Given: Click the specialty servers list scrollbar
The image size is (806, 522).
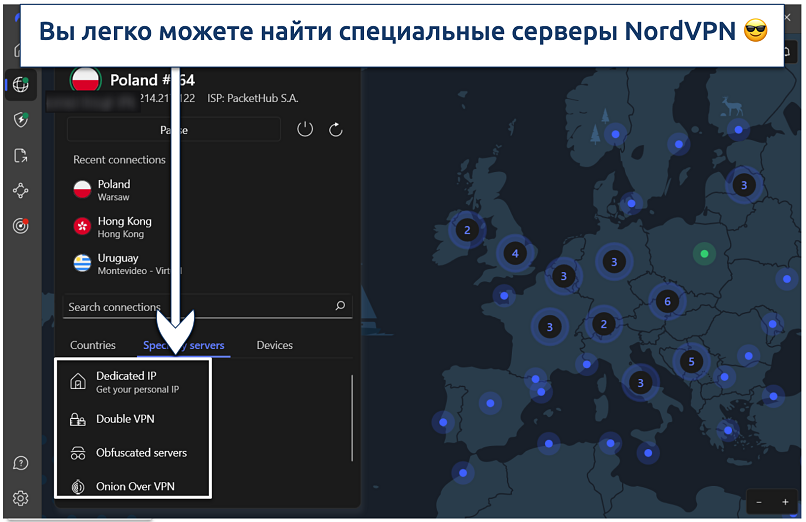Looking at the screenshot, I should pyautogui.click(x=352, y=418).
